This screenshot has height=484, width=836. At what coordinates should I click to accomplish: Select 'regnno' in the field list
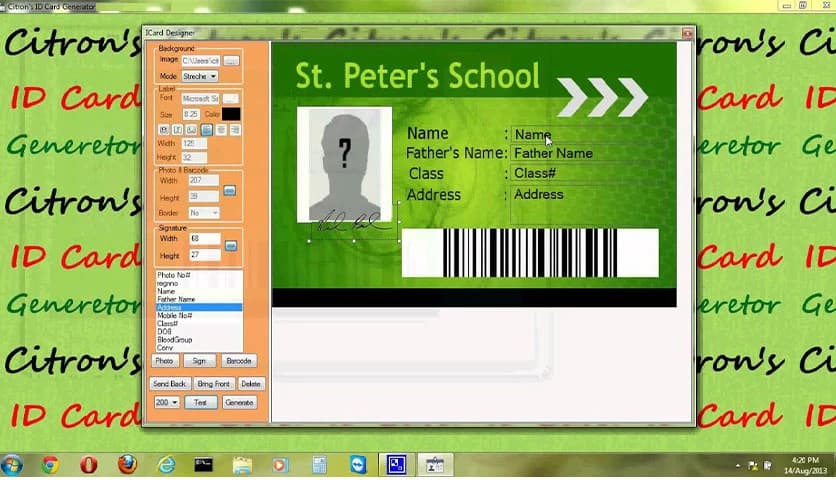click(x=198, y=284)
